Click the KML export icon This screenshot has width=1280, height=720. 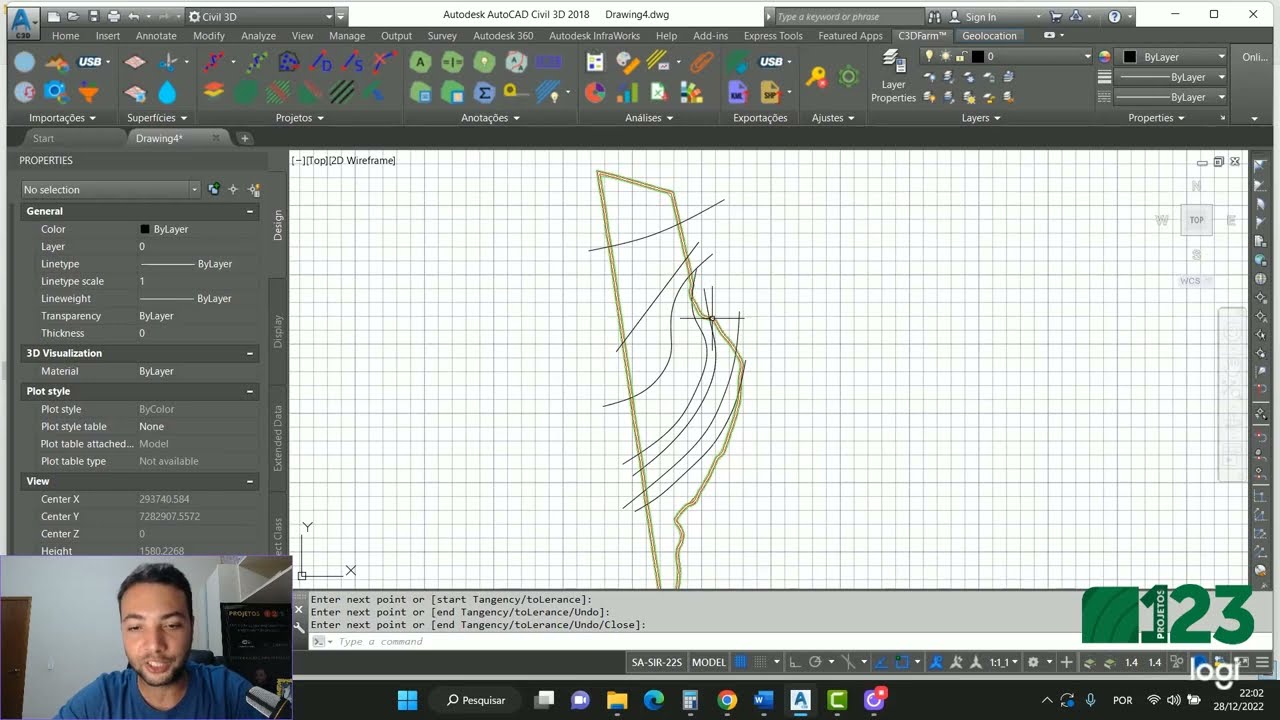738,93
